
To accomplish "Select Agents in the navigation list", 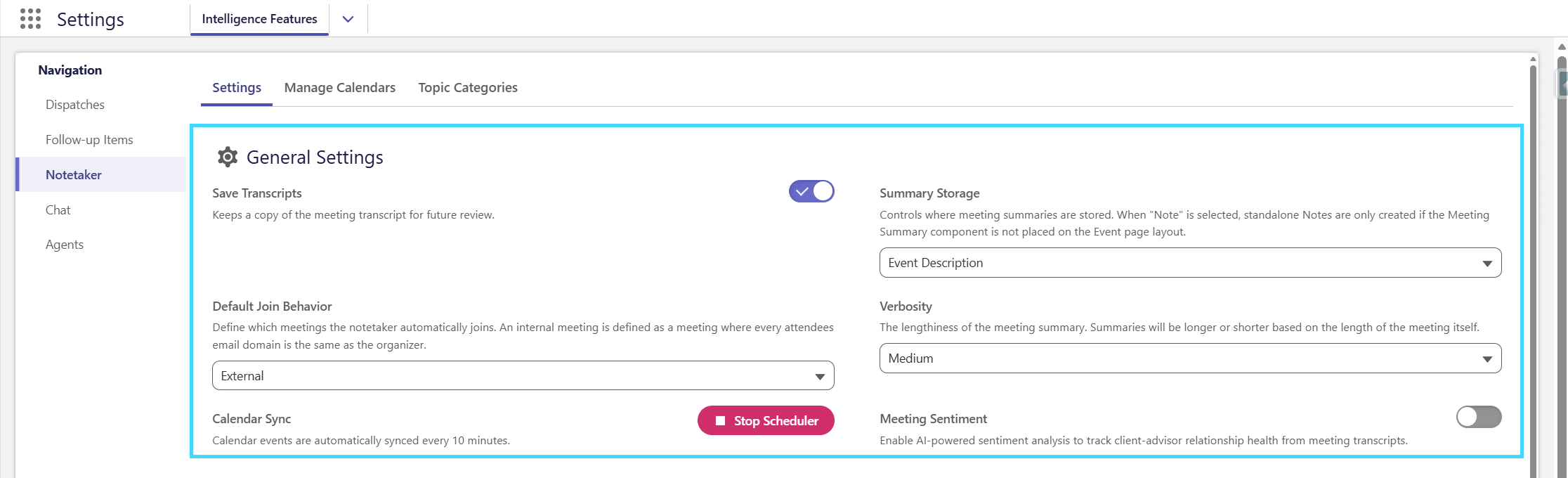I will click(x=65, y=245).
